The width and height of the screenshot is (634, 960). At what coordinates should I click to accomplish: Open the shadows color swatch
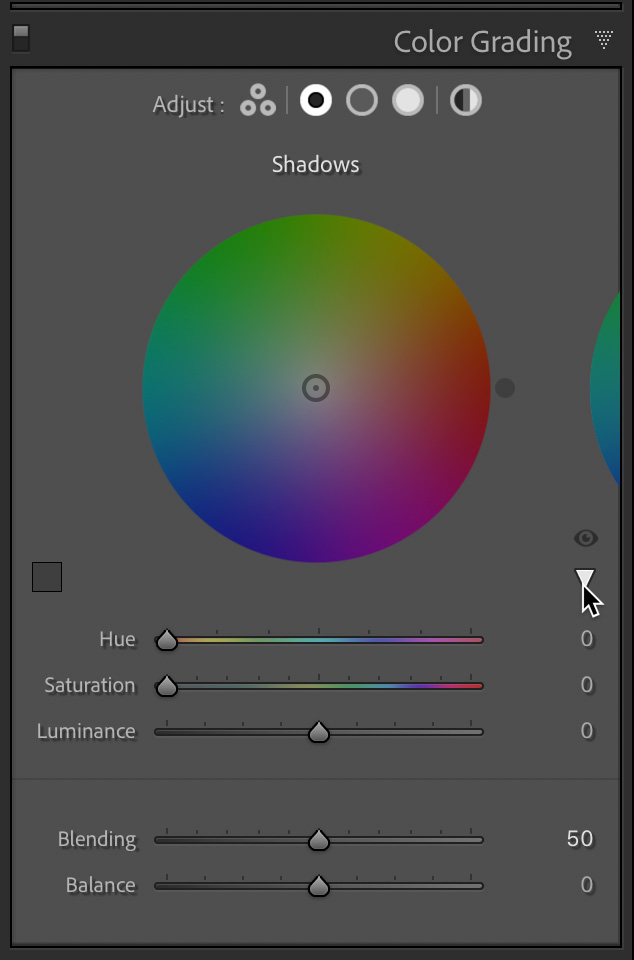[47, 577]
